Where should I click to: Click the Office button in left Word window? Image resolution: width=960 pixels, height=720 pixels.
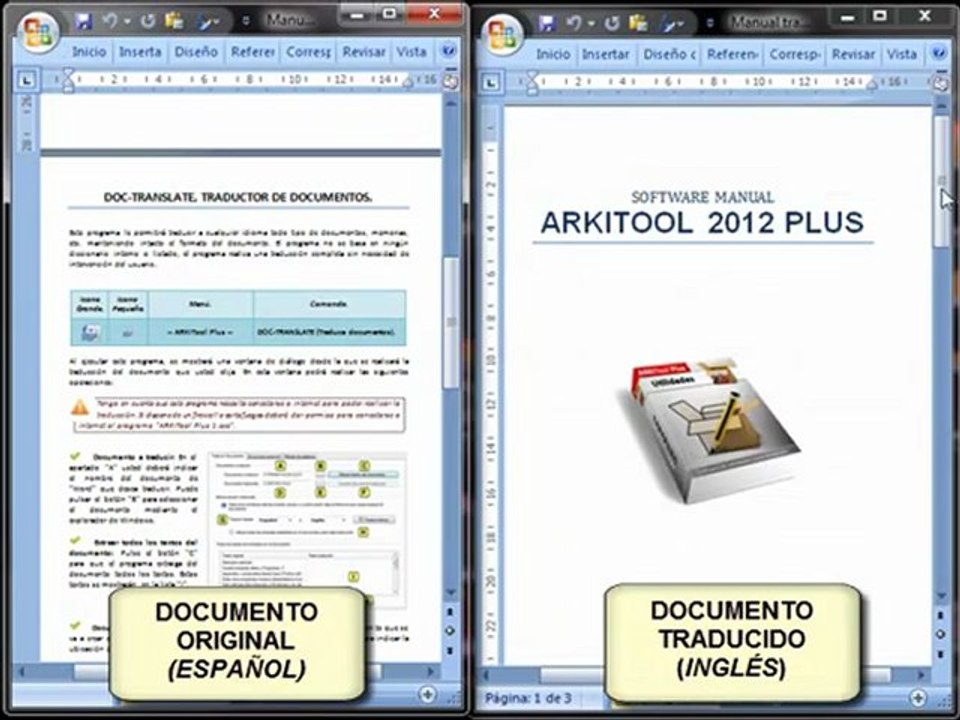point(37,32)
